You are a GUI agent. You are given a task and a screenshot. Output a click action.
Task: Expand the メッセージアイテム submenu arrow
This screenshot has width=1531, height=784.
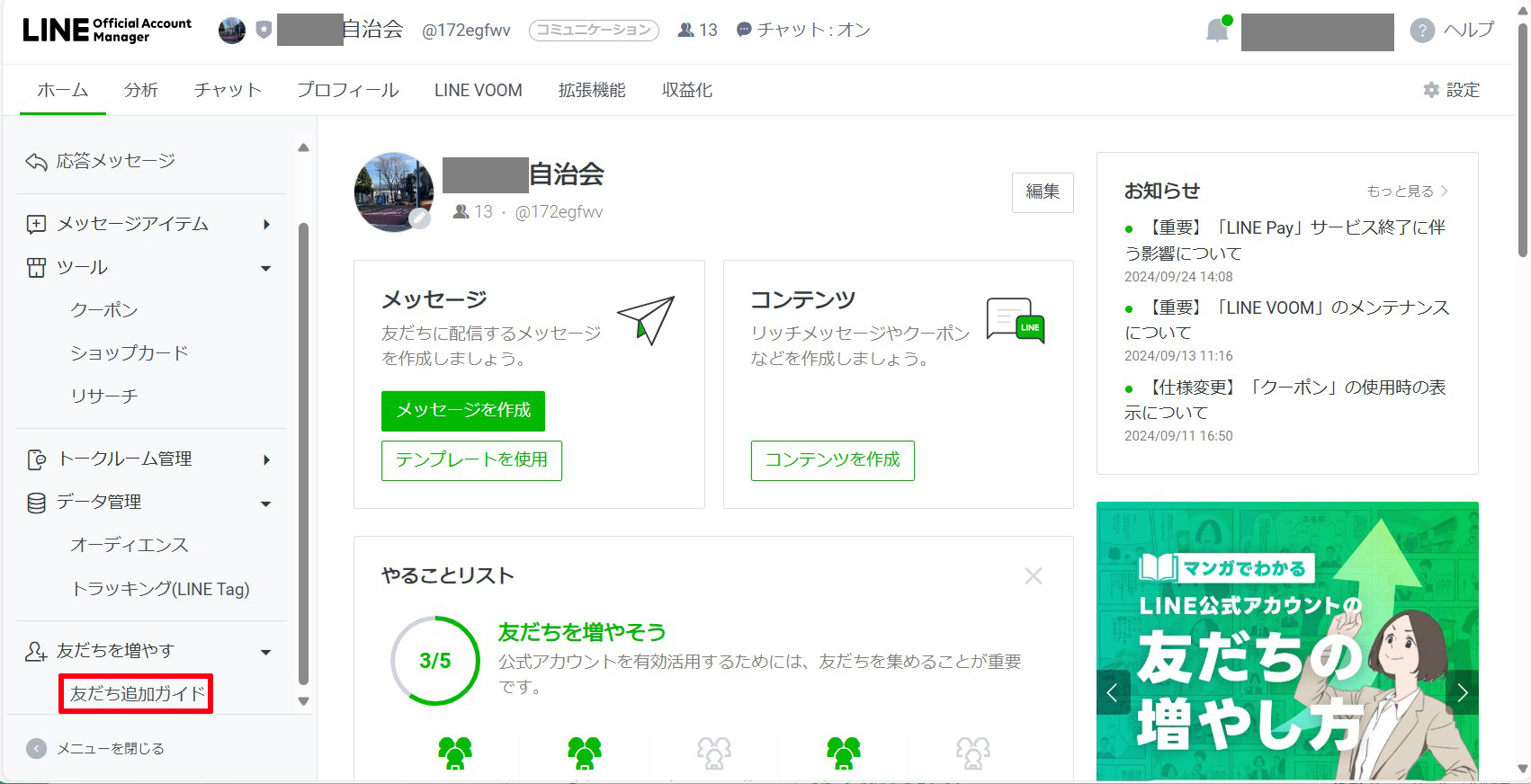point(266,224)
